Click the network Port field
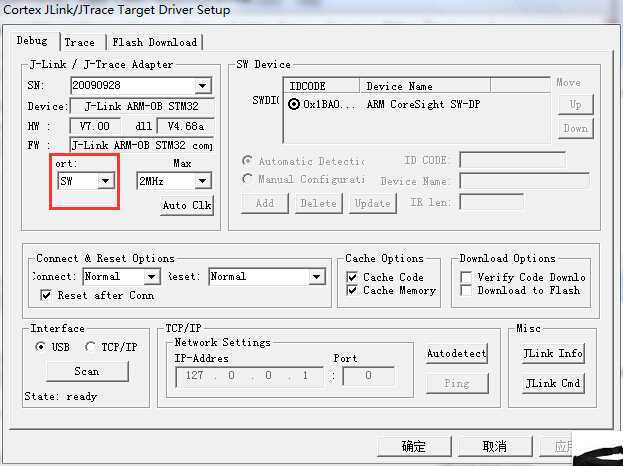This screenshot has width=623, height=466. 369,376
